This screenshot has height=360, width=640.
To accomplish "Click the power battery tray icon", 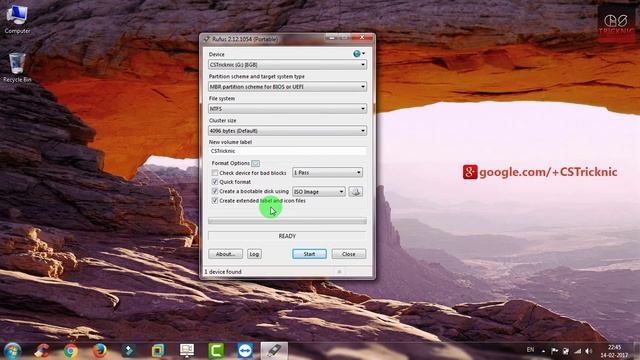I will pyautogui.click(x=566, y=351).
